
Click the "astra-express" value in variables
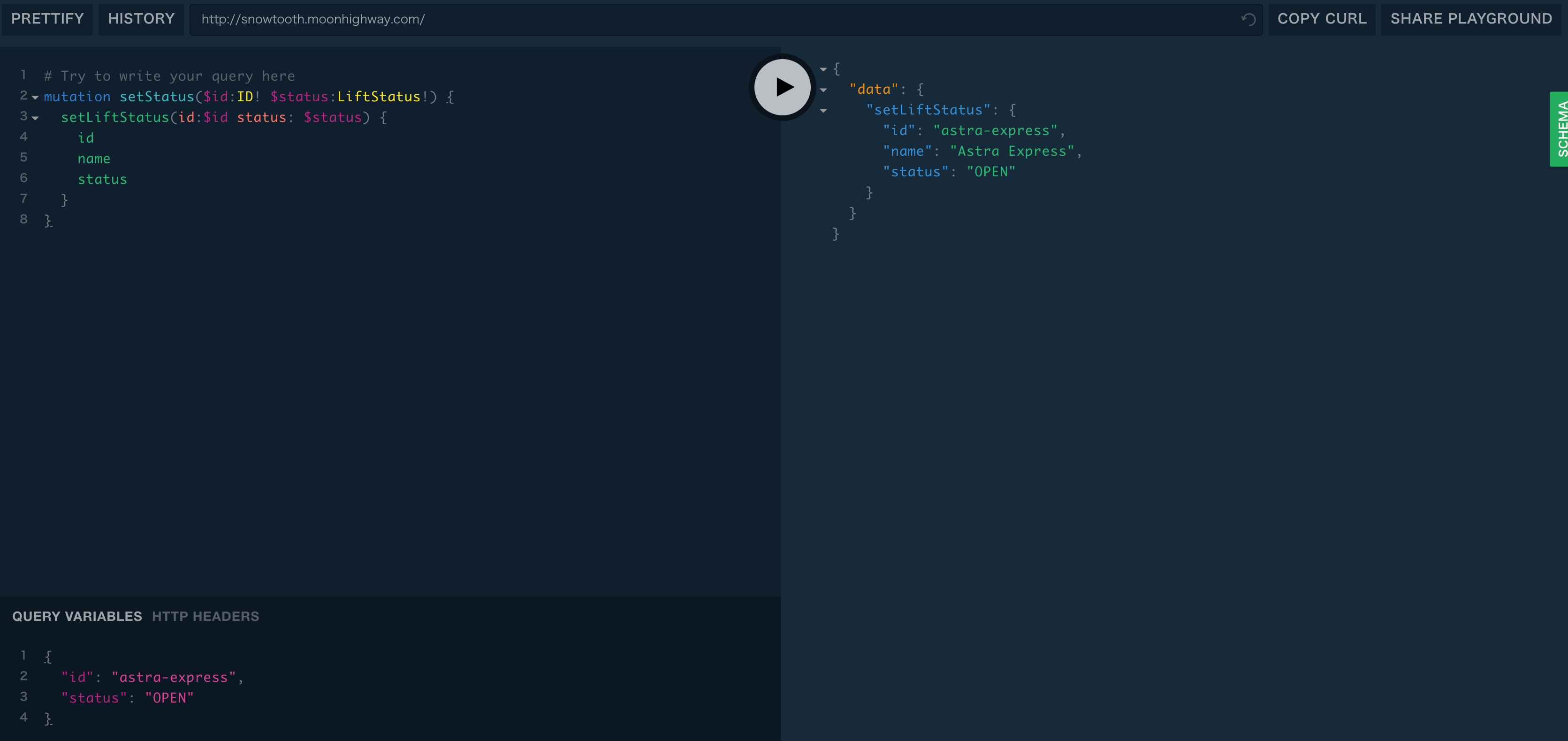tap(174, 677)
